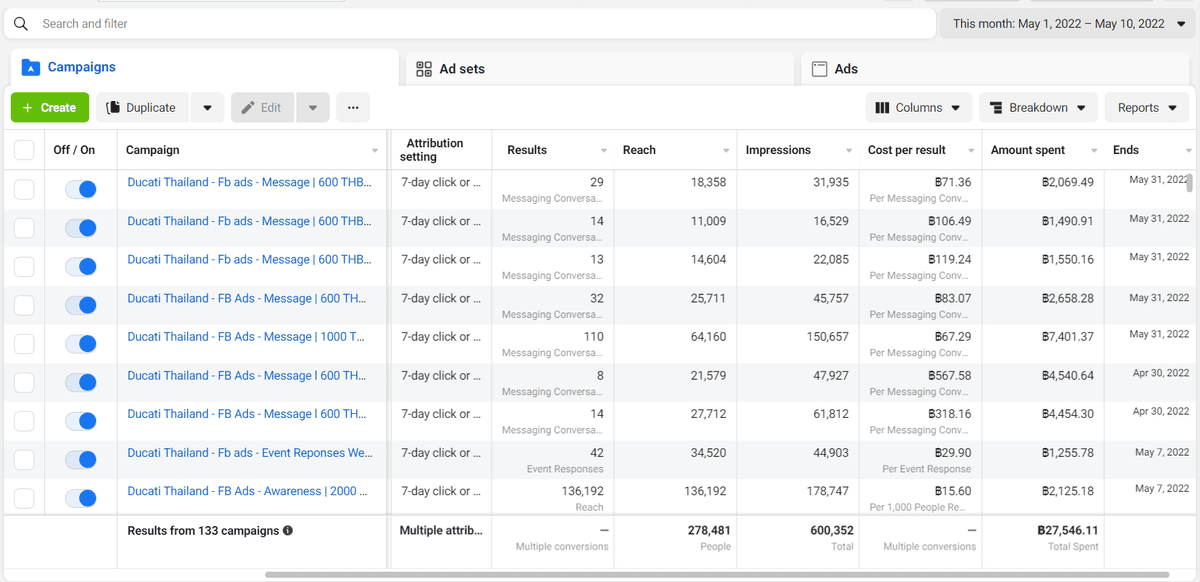Turn off the campaign with ฿1,550.16 spent
Screen dimensions: 1200x582
click(x=81, y=267)
